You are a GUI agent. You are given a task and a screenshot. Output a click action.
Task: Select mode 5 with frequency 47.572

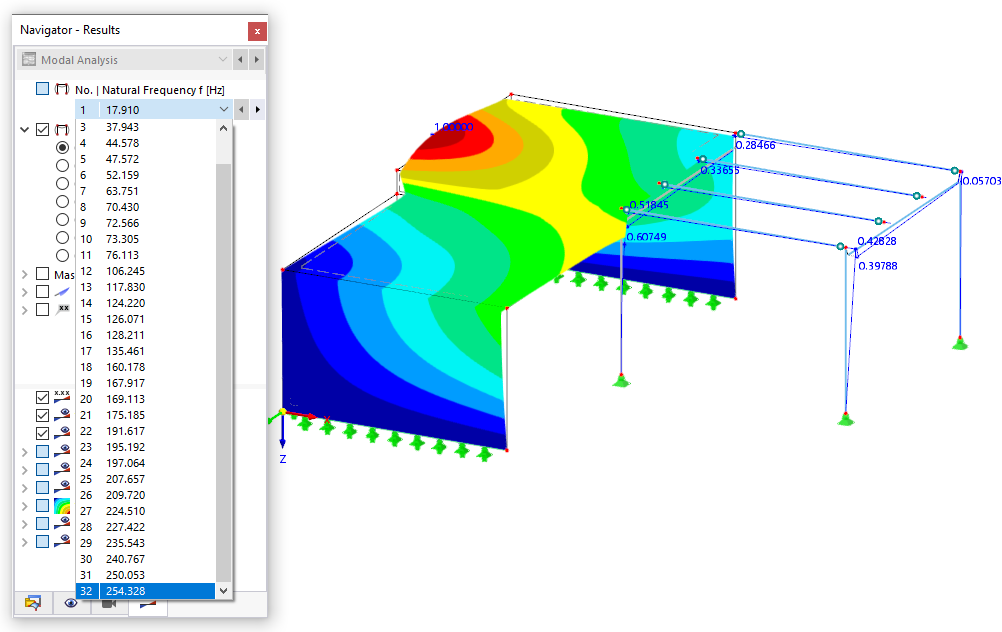146,159
